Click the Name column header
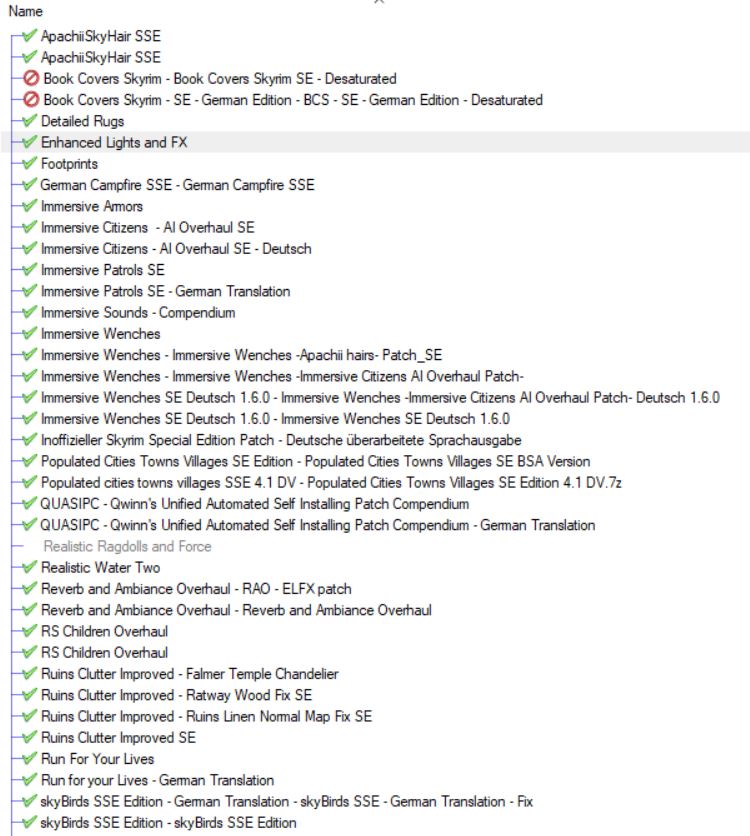Screen dimensions: 750x836 [x=26, y=11]
